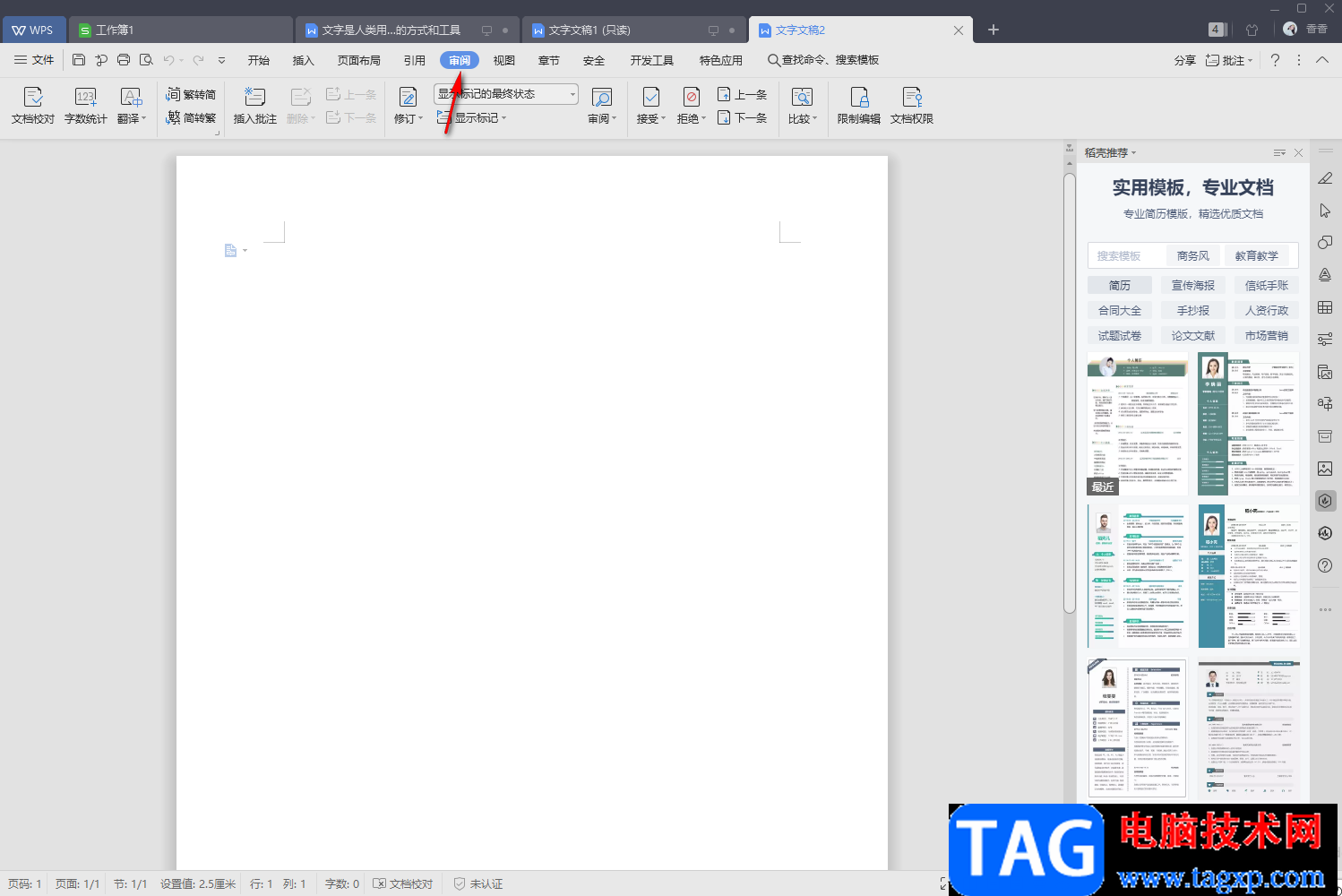Open the 文档校对 proofreading tool
The image size is (1342, 896).
click(x=33, y=106)
